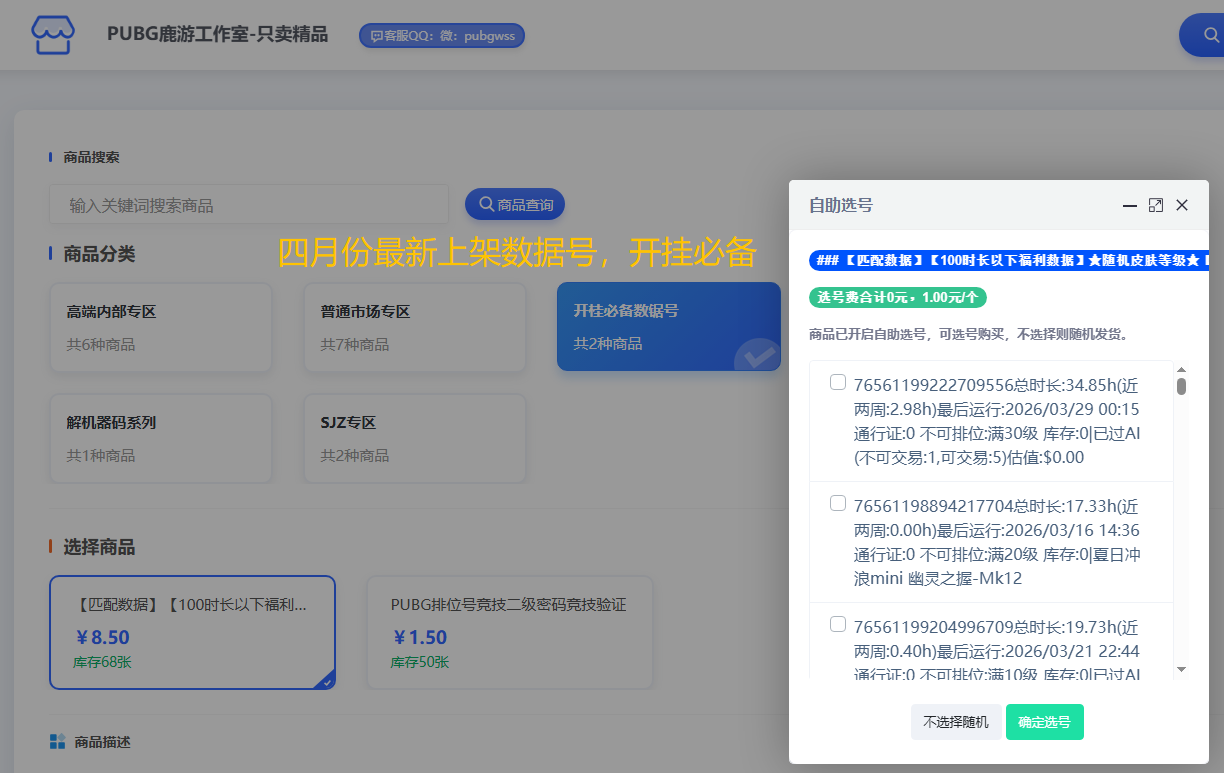Check the account ending in 217704
The width and height of the screenshot is (1224, 773).
click(838, 503)
